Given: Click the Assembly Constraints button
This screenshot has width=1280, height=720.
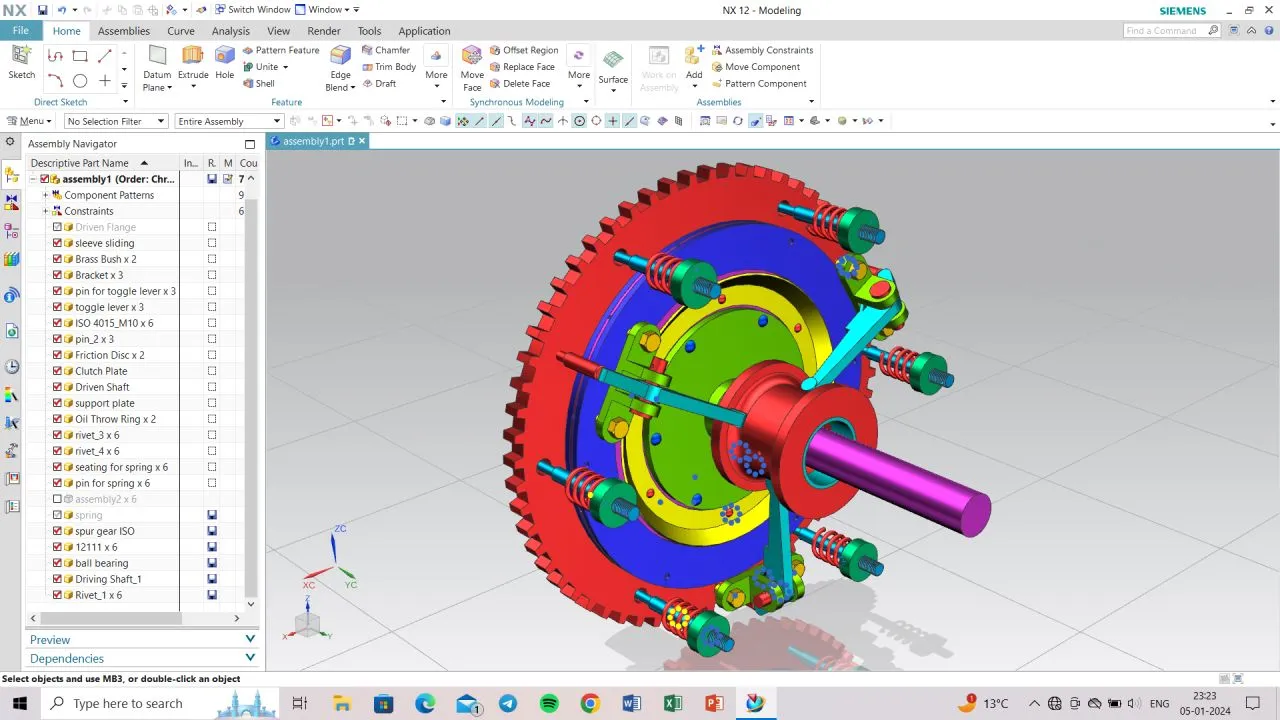Looking at the screenshot, I should 762,50.
